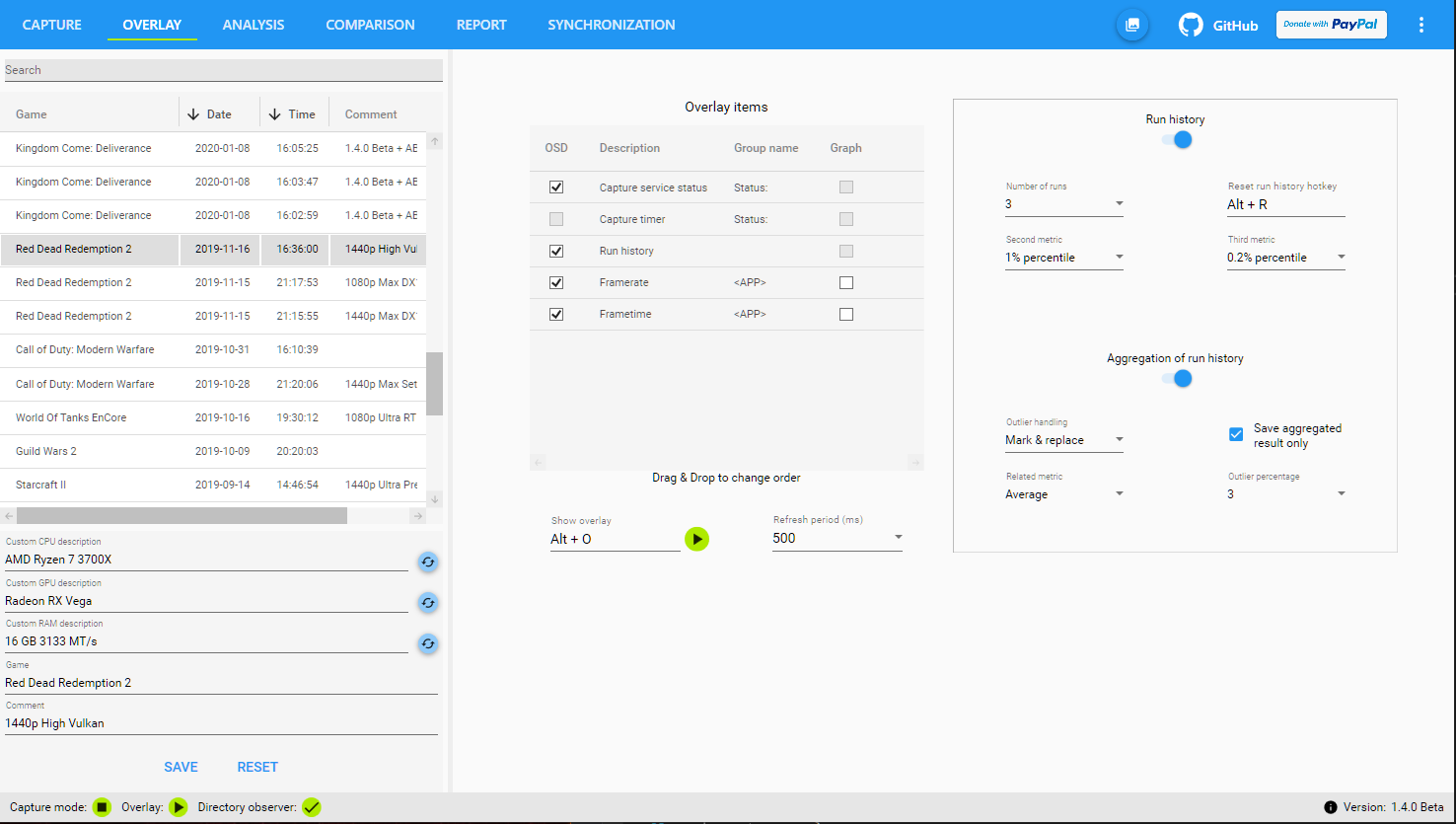Click the version info icon
Viewport: 1456px width, 824px height.
pos(1331,807)
